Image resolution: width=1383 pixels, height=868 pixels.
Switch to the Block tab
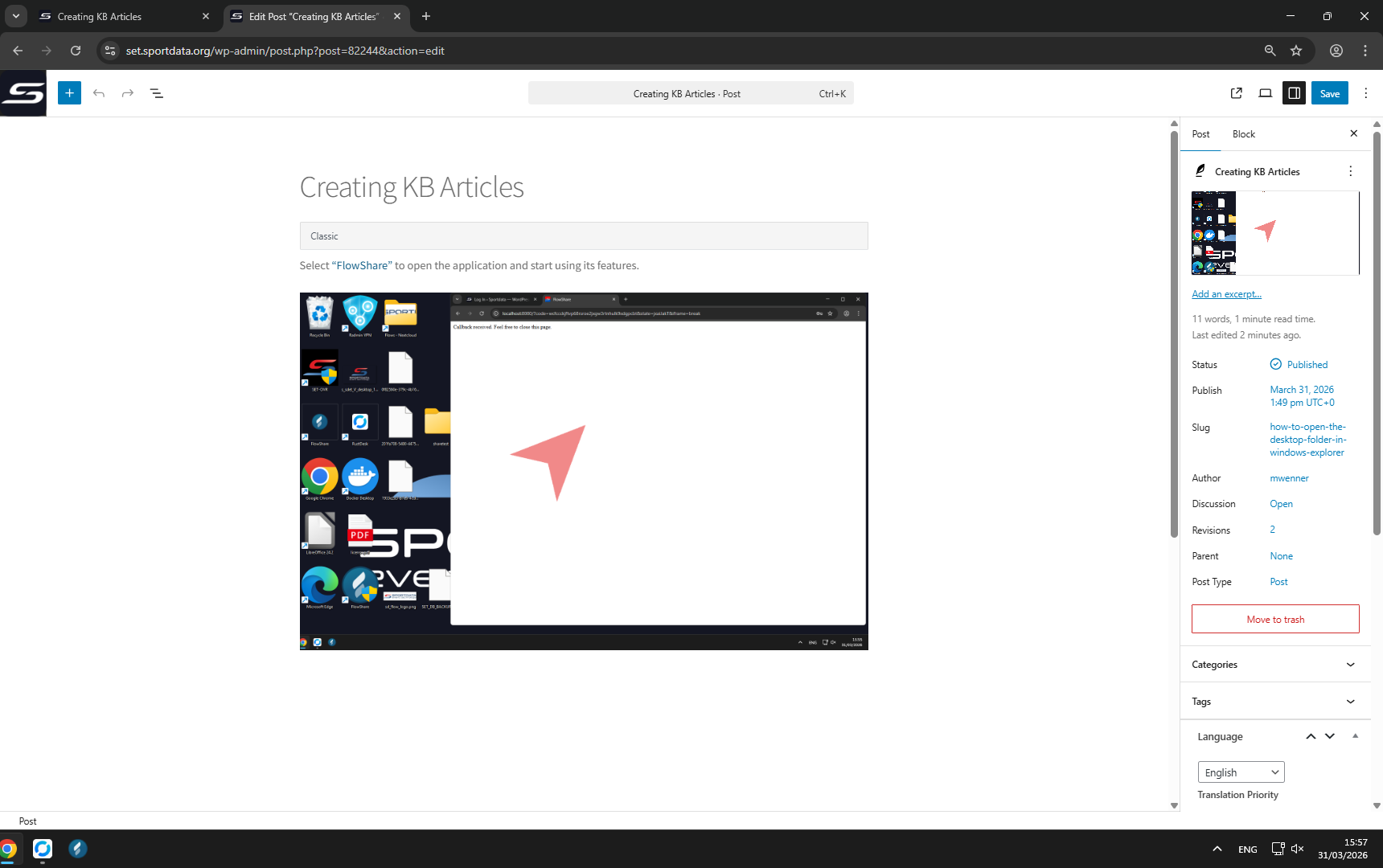pyautogui.click(x=1243, y=134)
